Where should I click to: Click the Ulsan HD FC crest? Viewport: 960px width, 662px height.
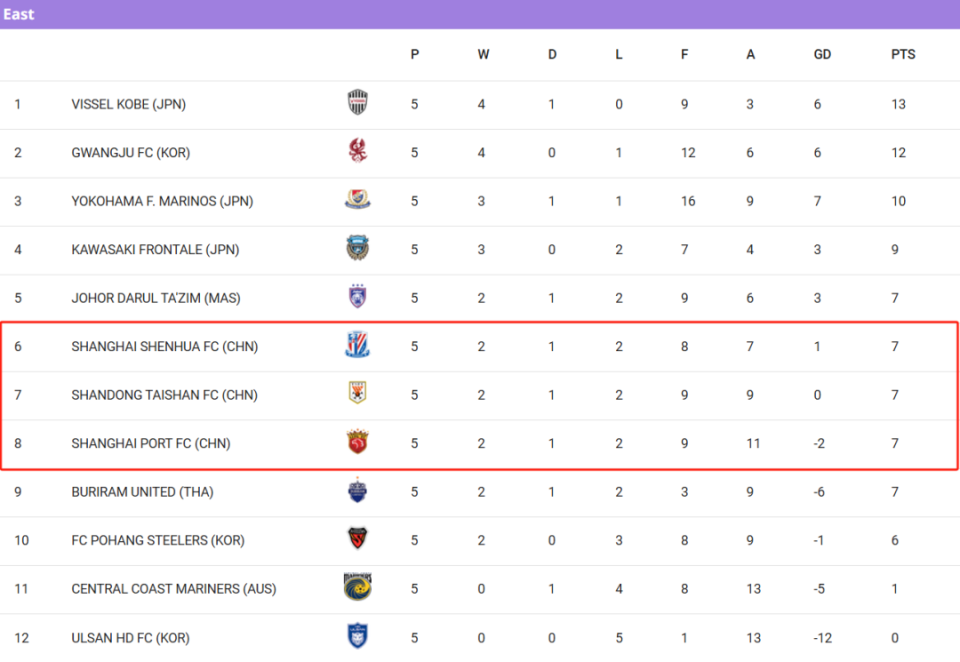358,637
